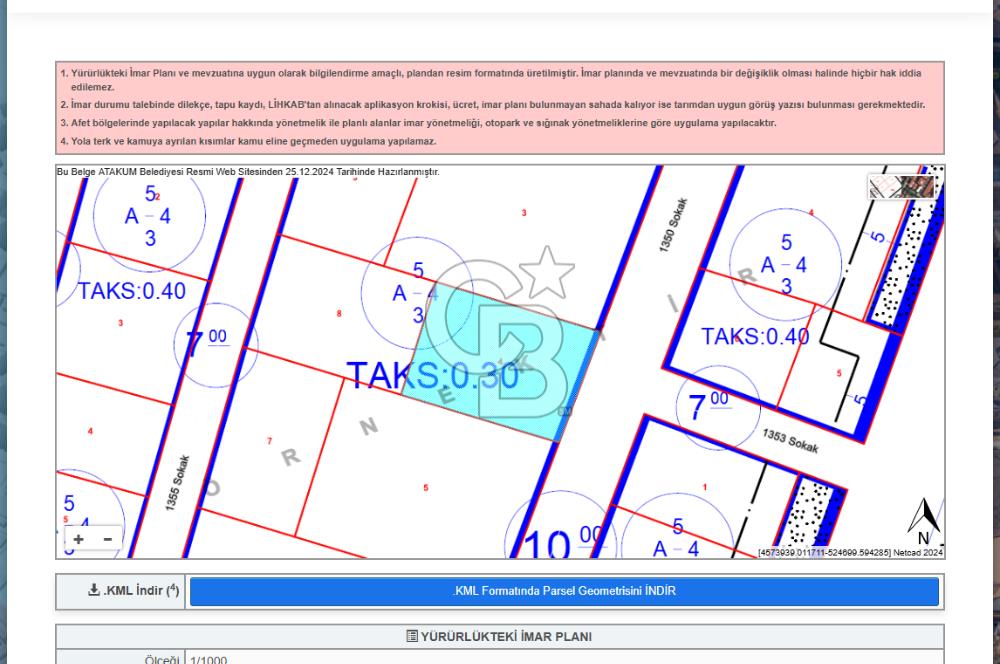Click the TAKS:0.30 label on the map
The height and width of the screenshot is (664, 1000).
(x=433, y=376)
